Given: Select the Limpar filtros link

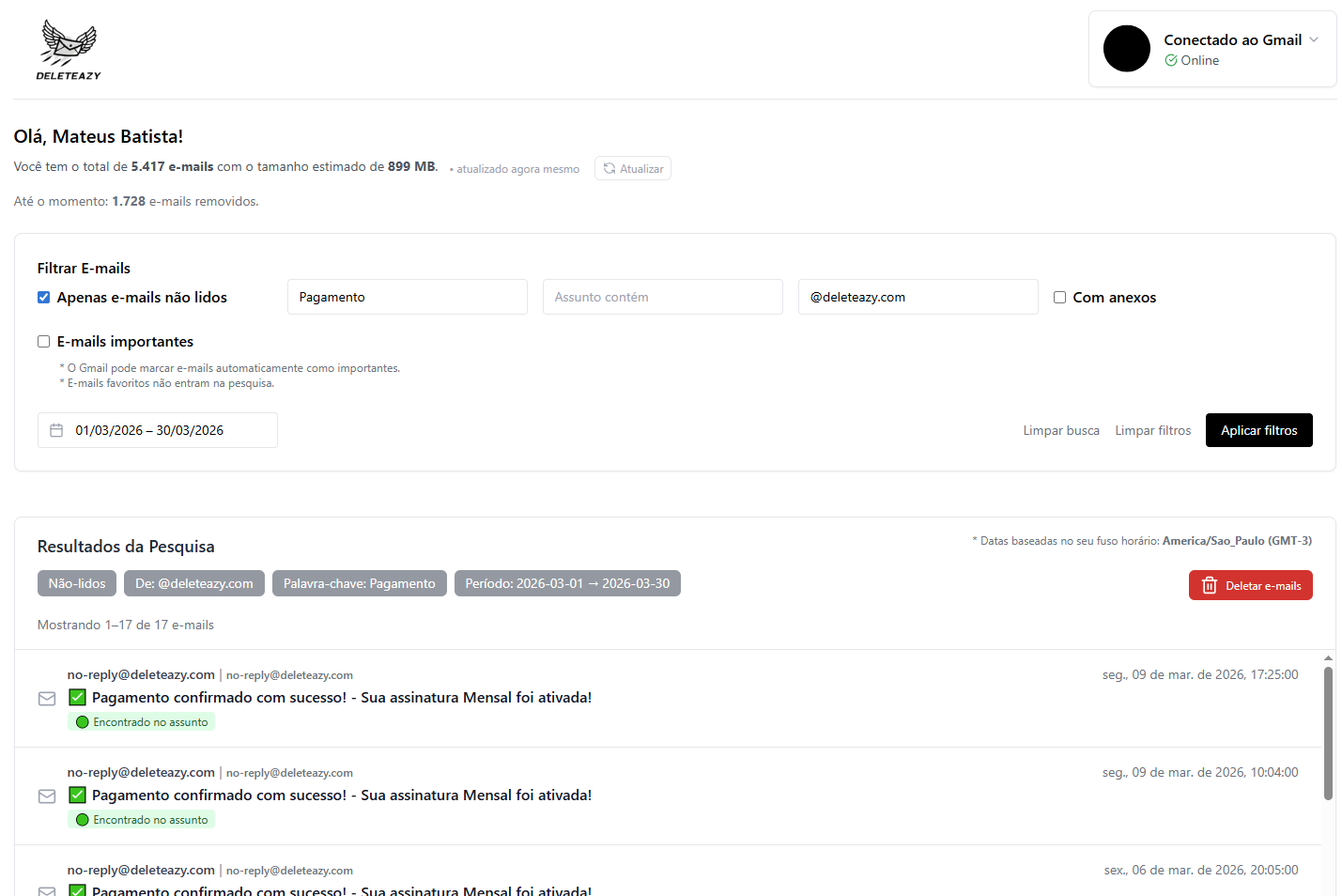Looking at the screenshot, I should [x=1152, y=429].
